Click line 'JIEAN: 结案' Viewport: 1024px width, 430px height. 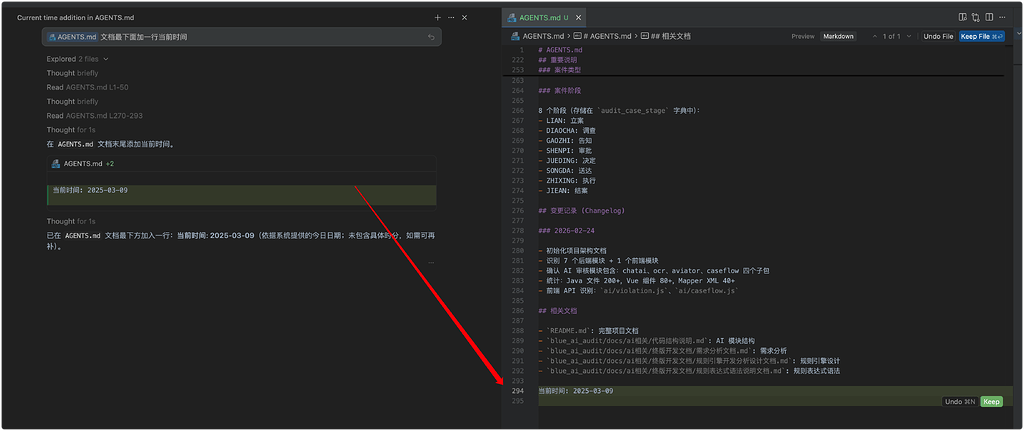coord(563,191)
